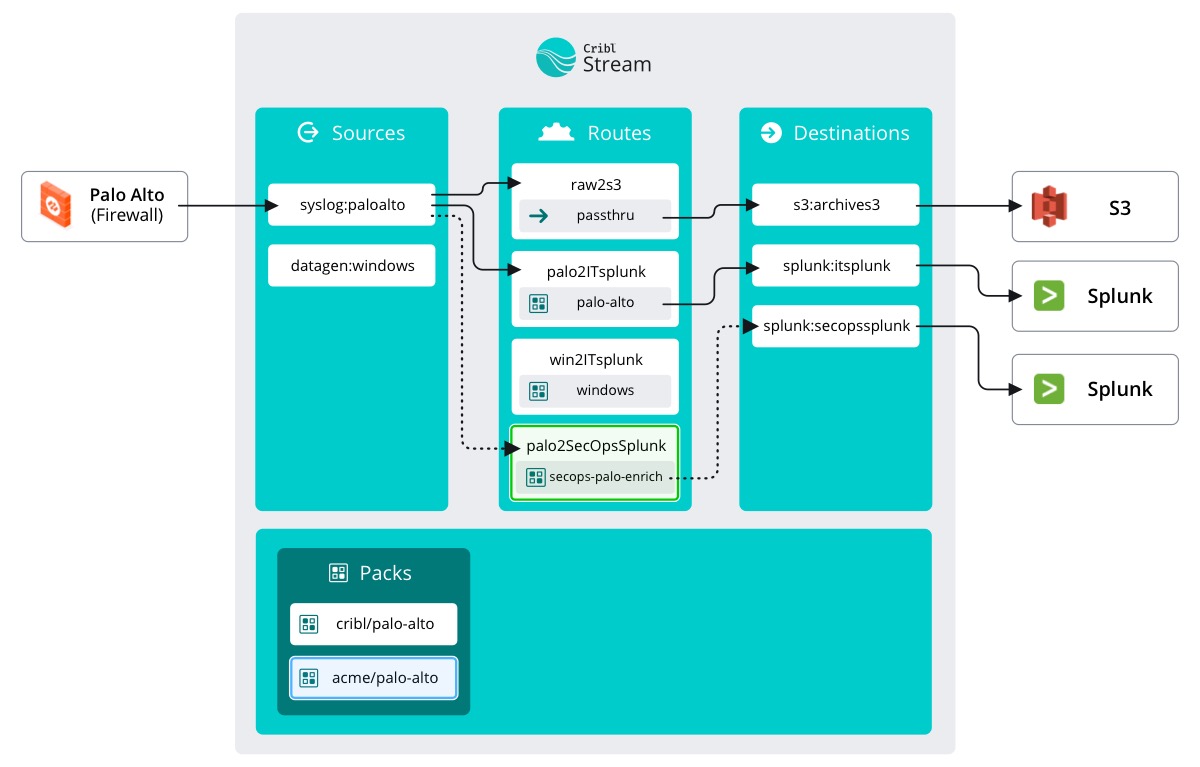This screenshot has width=1200, height=767.
Task: Click the passthru pipeline arrow icon
Action: tap(538, 216)
